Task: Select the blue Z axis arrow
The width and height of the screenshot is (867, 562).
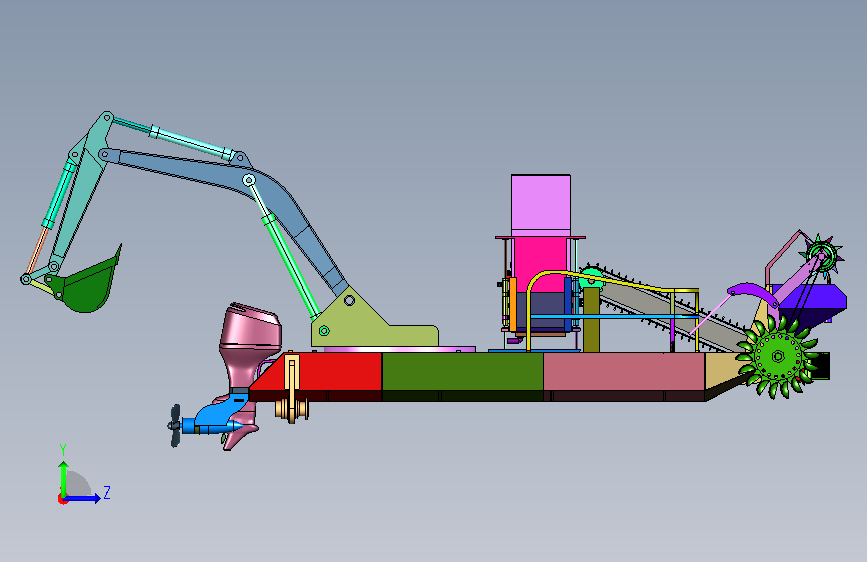Action: 82,498
